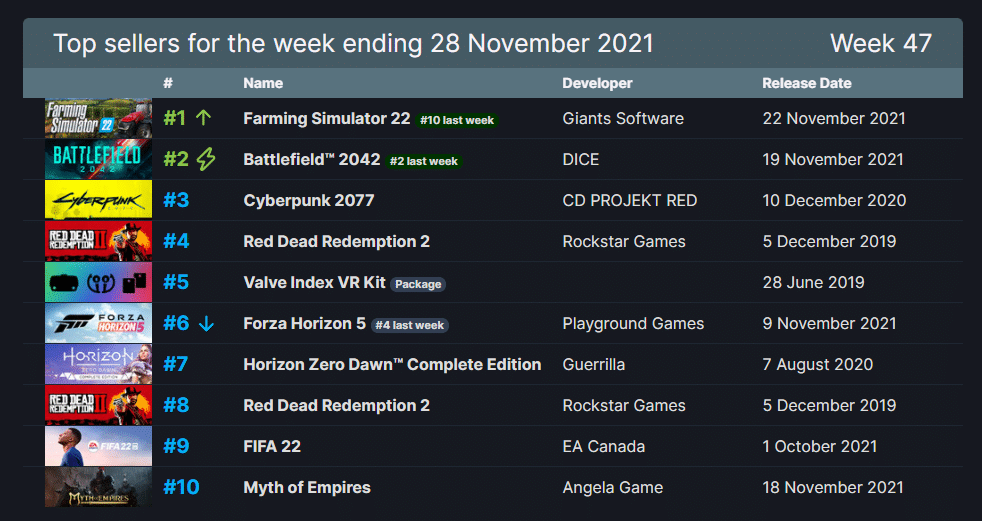
Task: Click the Name column header
Action: click(263, 83)
